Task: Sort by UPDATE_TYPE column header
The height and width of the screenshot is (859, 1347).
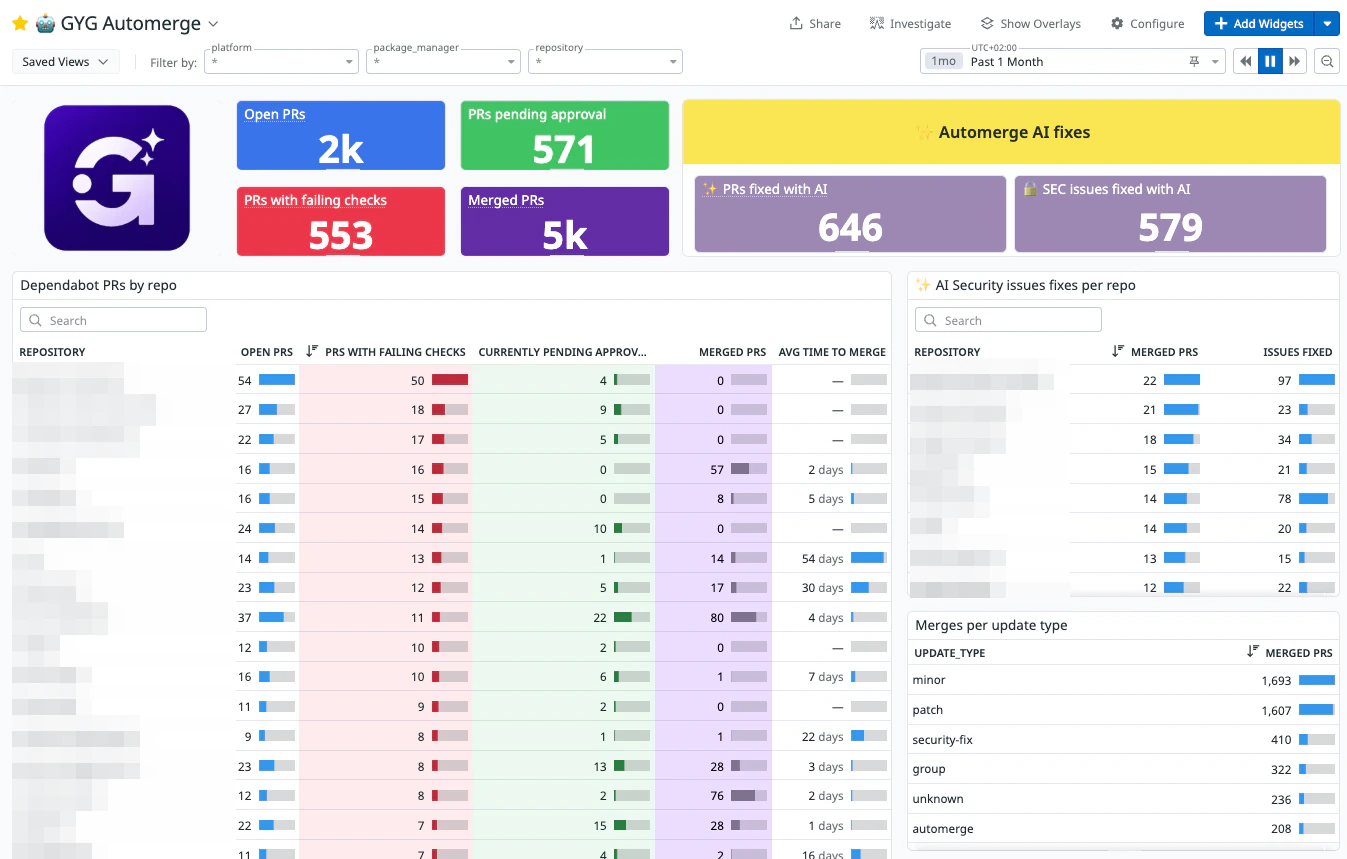Action: 949,653
